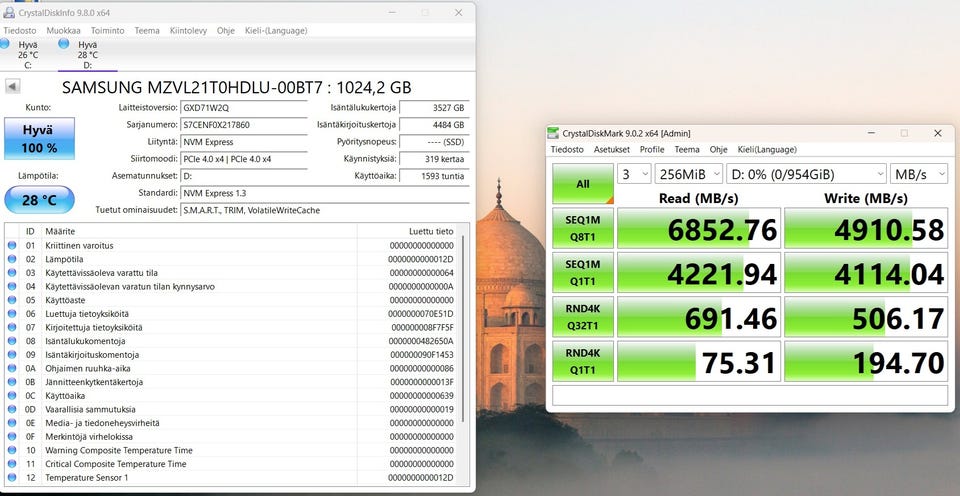
Task: Click the 28 °C temperature button
Action: pos(40,200)
